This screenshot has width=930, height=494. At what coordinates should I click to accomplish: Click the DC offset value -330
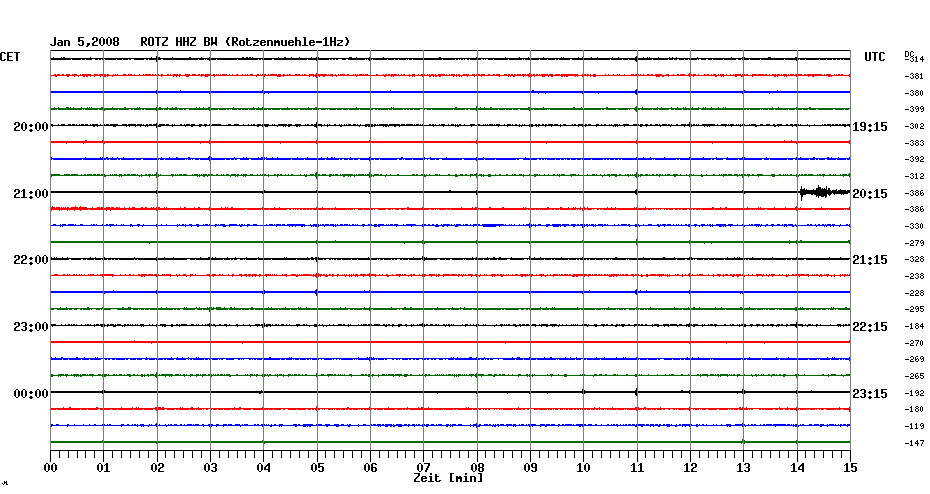[x=914, y=227]
